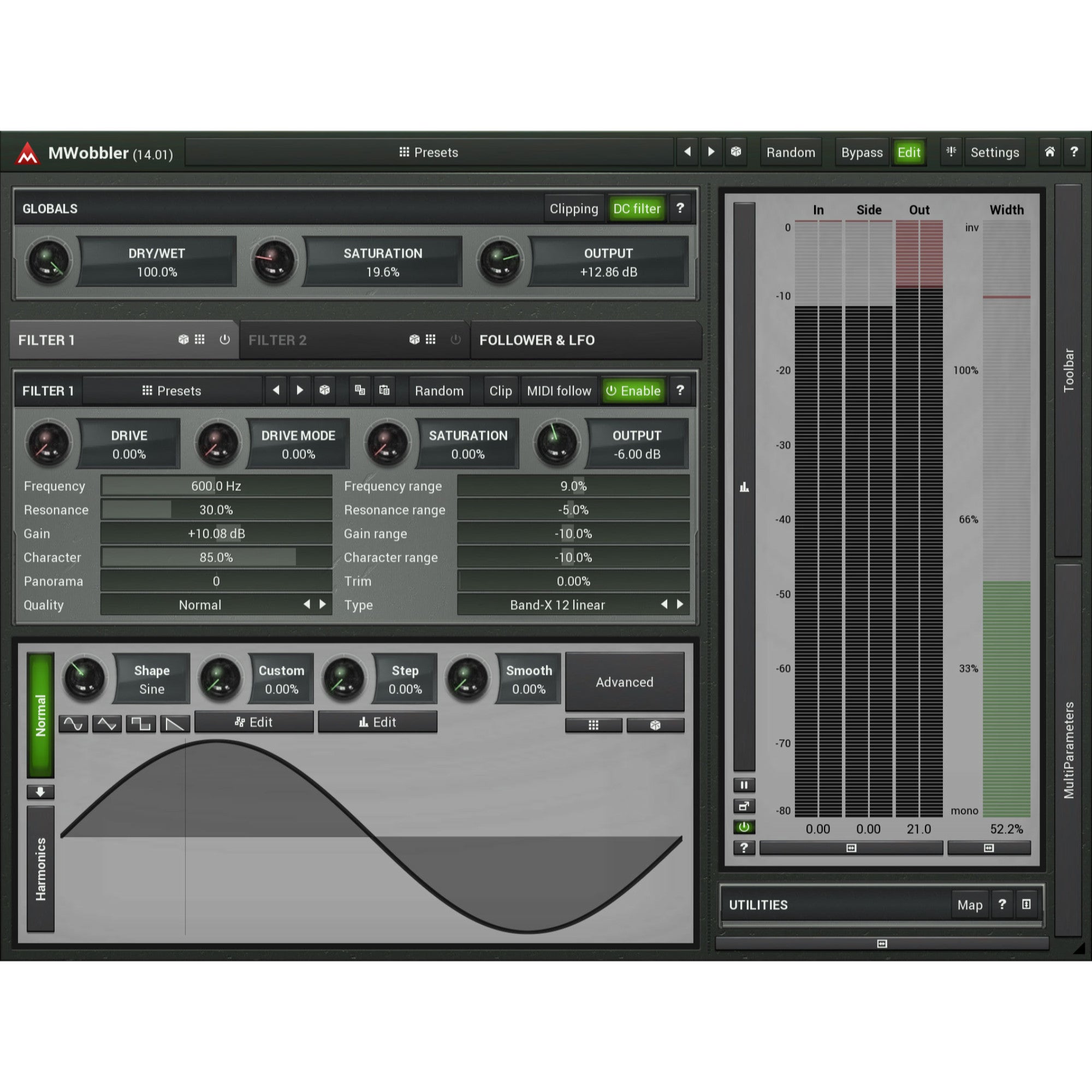This screenshot has height=1092, width=1092.
Task: Click the Map button in Utilities
Action: point(970,905)
